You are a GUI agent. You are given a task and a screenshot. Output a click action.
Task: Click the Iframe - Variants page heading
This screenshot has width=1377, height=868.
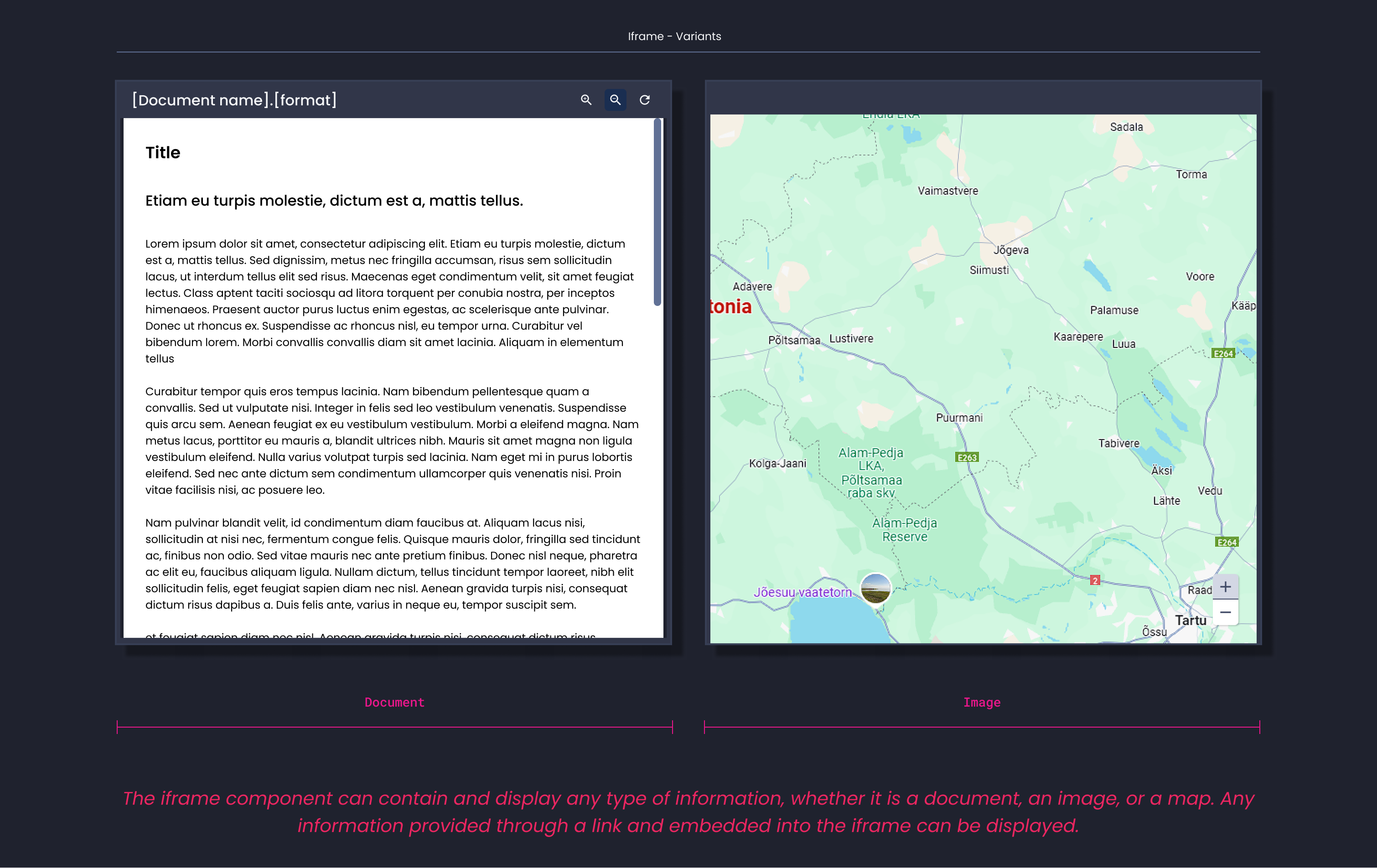tap(674, 36)
